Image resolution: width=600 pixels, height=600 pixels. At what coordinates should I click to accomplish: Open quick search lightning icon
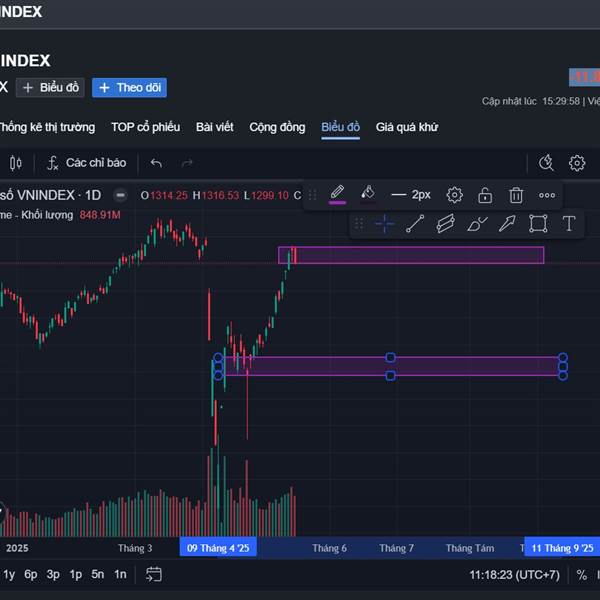546,163
